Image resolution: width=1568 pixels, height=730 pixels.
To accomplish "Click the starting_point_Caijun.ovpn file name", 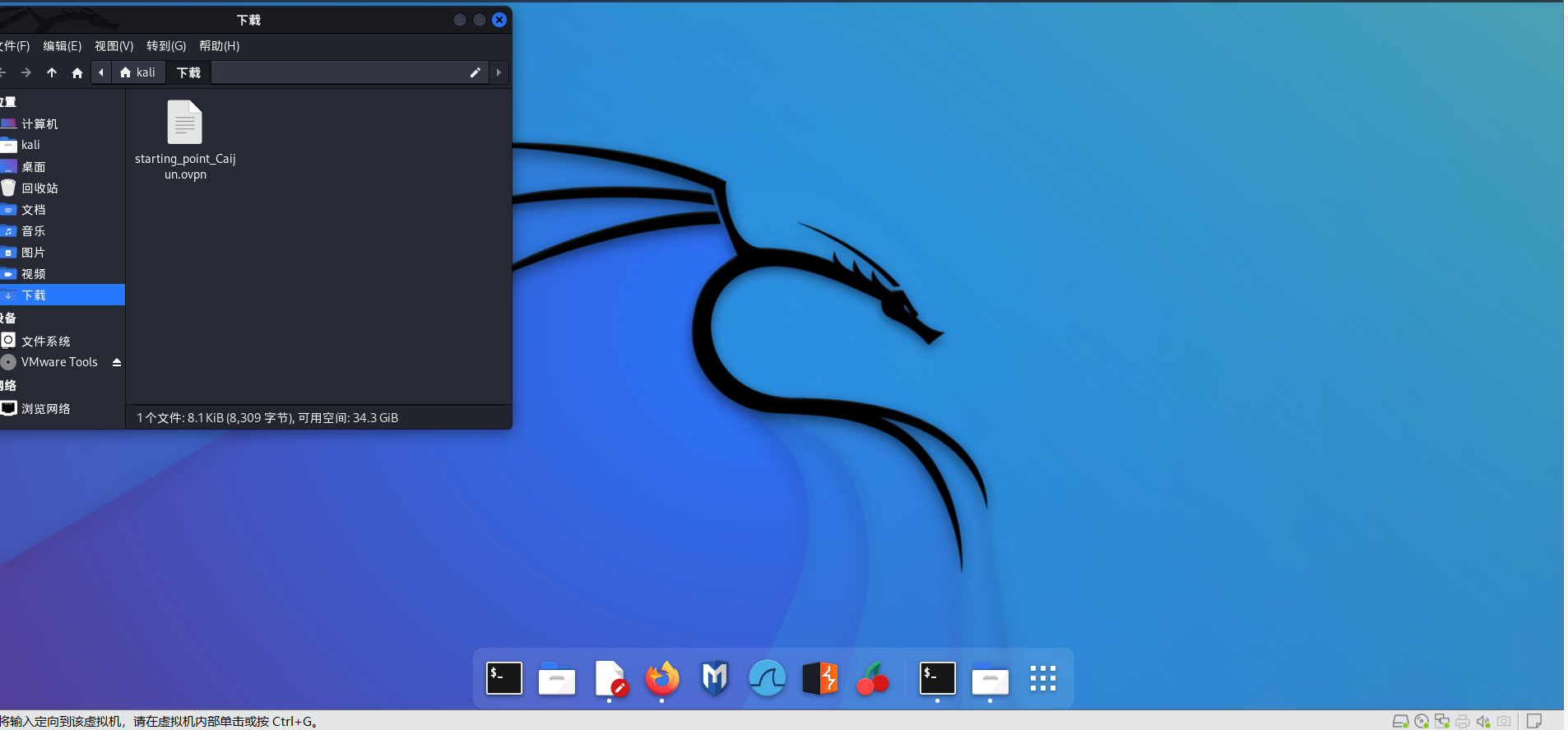I will coord(185,166).
